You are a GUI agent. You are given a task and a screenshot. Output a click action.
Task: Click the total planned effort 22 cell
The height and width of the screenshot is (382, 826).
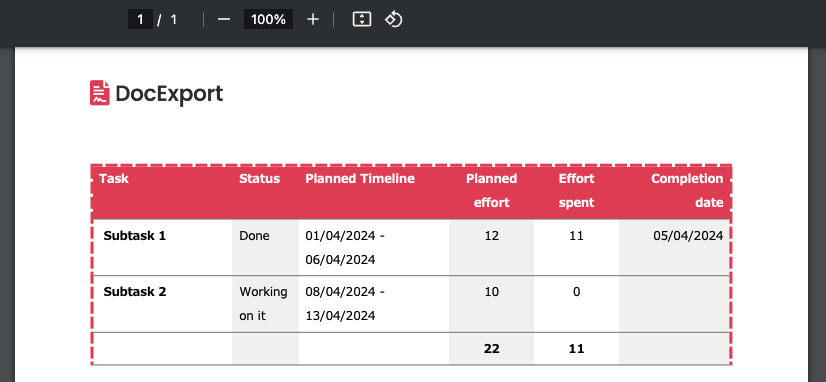[x=491, y=348]
